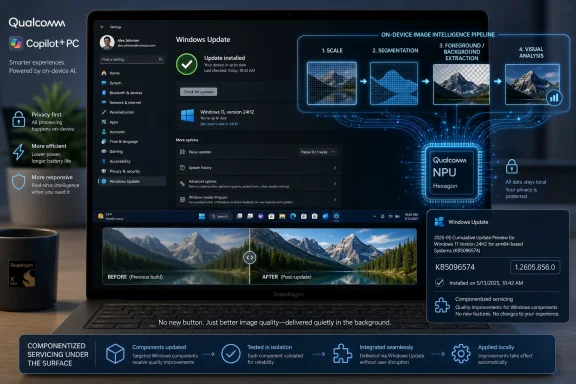Open the Pause for 1 week dropdown

click(x=318, y=152)
